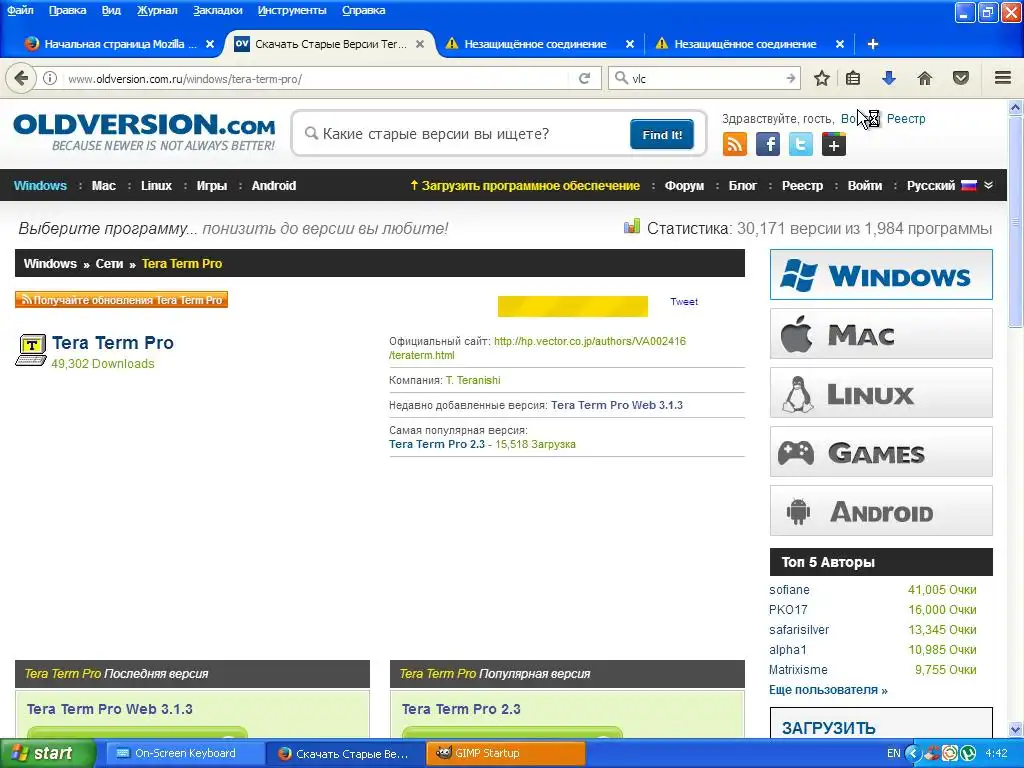Click the RSS feed icon in header
Viewport: 1024px width, 768px height.
[735, 144]
